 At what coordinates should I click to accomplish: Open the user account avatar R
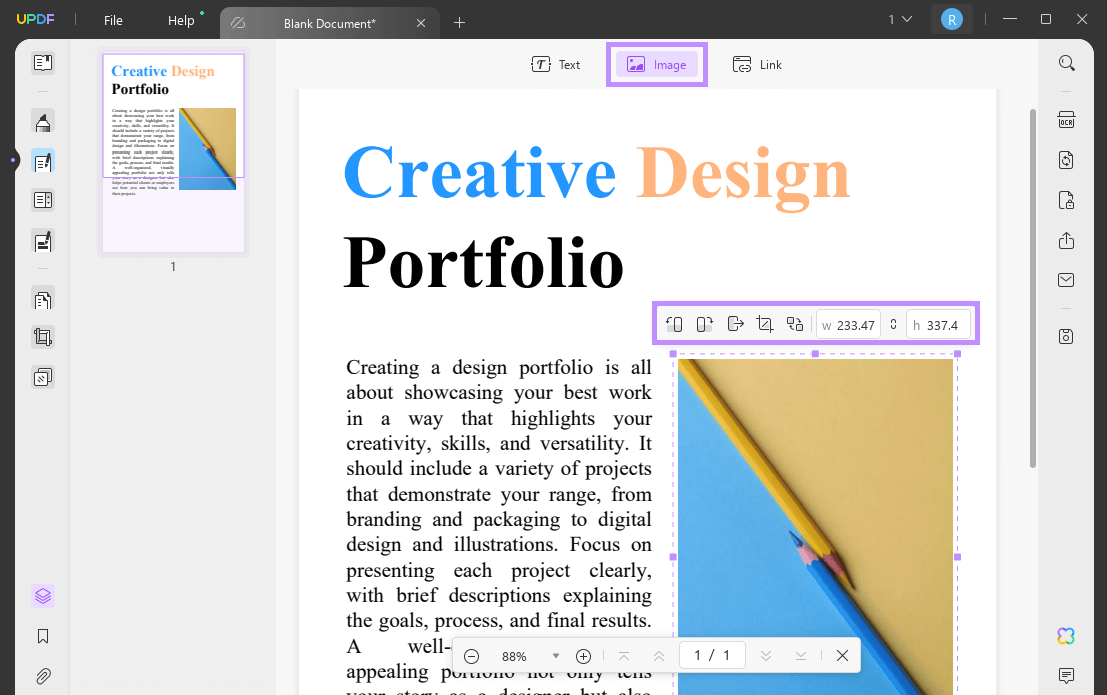point(952,20)
